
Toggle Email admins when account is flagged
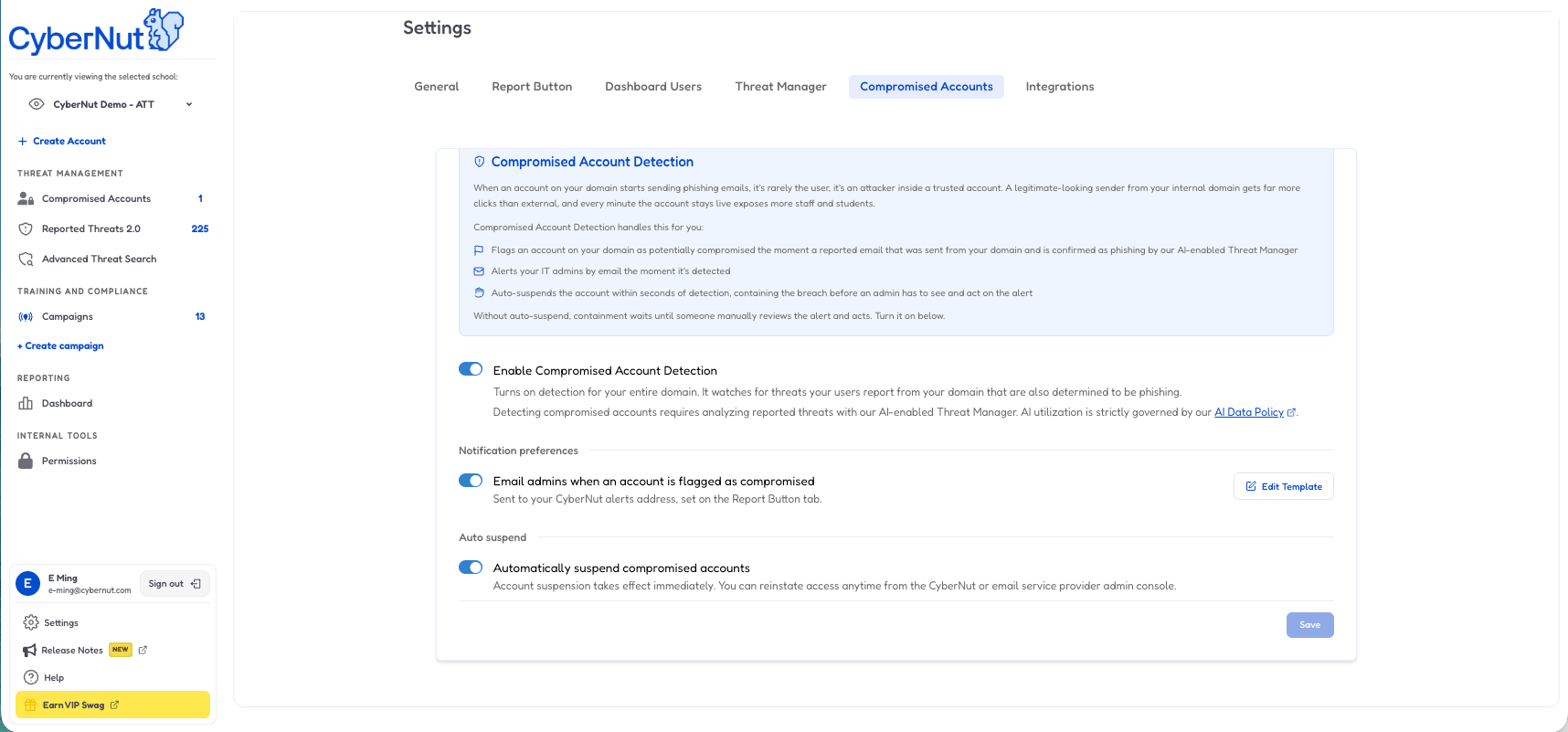click(x=471, y=480)
